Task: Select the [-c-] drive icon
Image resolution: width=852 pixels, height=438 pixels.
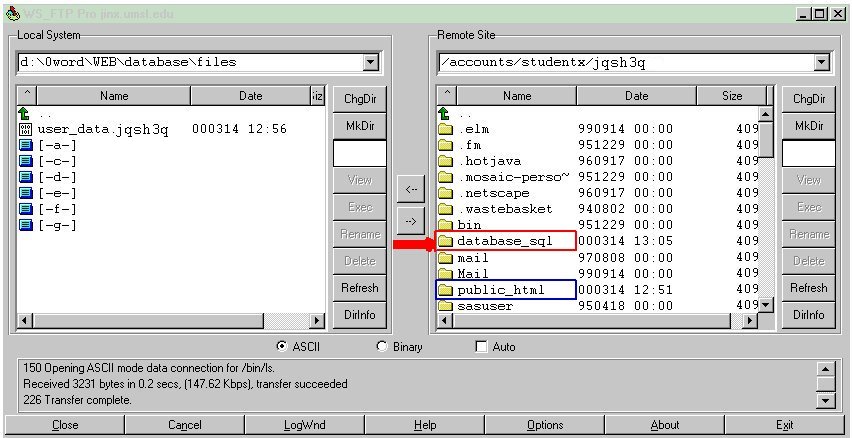Action: [x=25, y=161]
